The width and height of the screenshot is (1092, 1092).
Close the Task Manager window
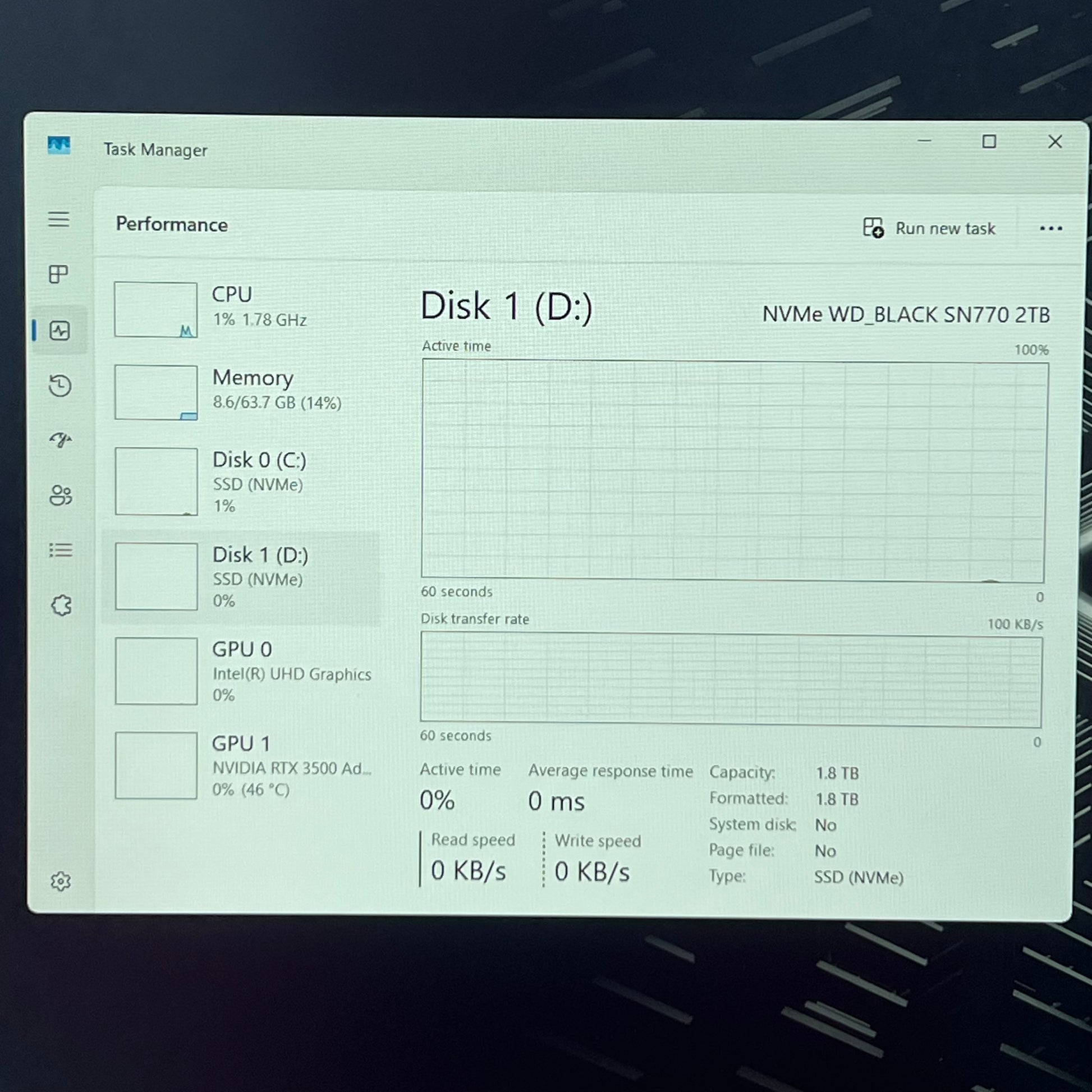(x=1055, y=142)
